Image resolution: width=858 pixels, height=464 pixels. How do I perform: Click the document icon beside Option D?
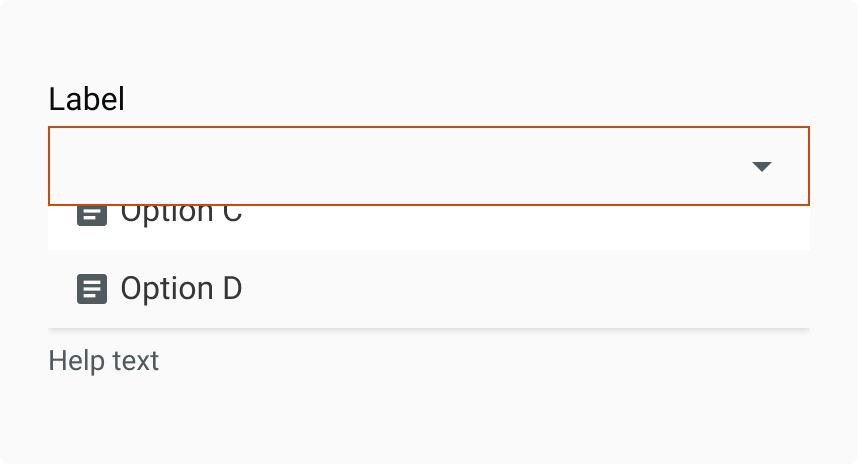92,289
